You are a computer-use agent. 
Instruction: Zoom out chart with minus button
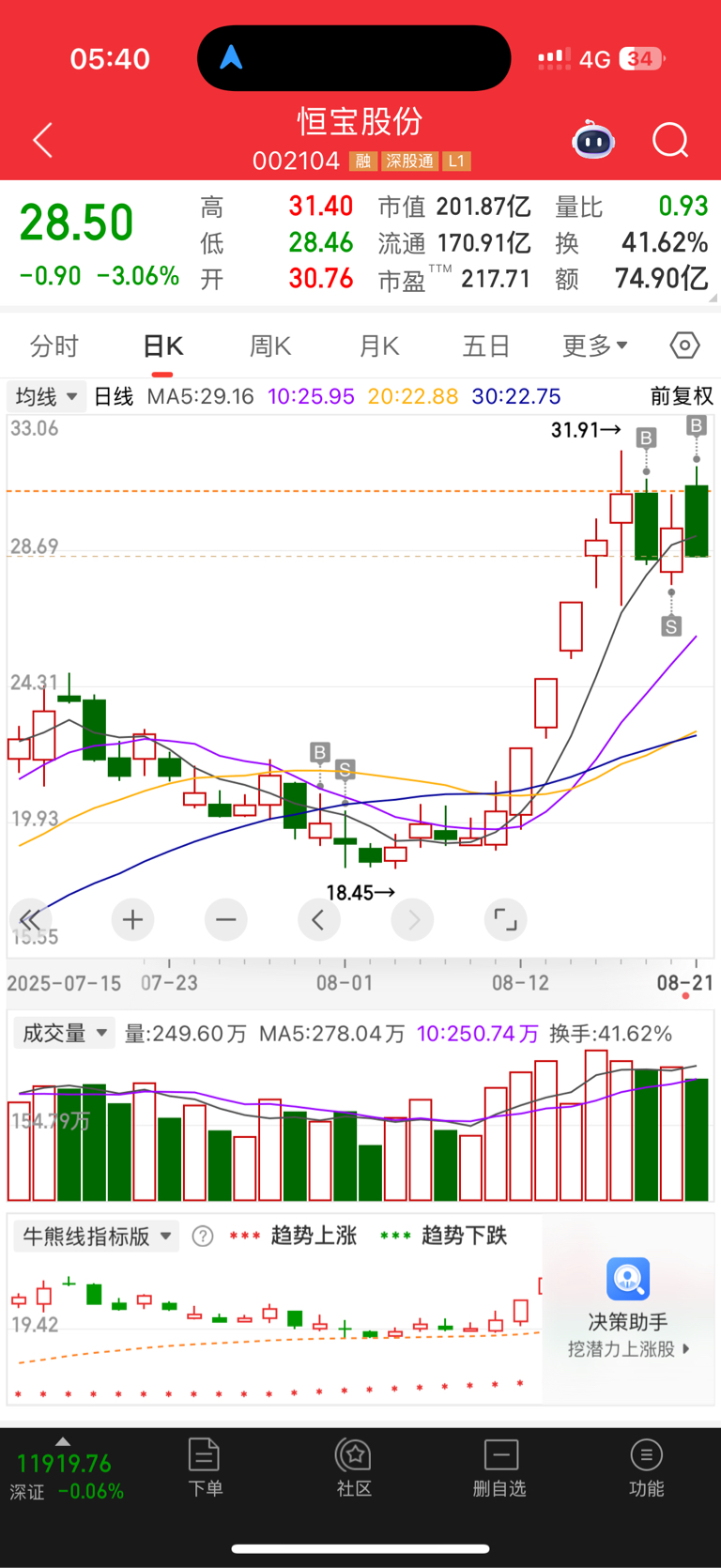[225, 920]
